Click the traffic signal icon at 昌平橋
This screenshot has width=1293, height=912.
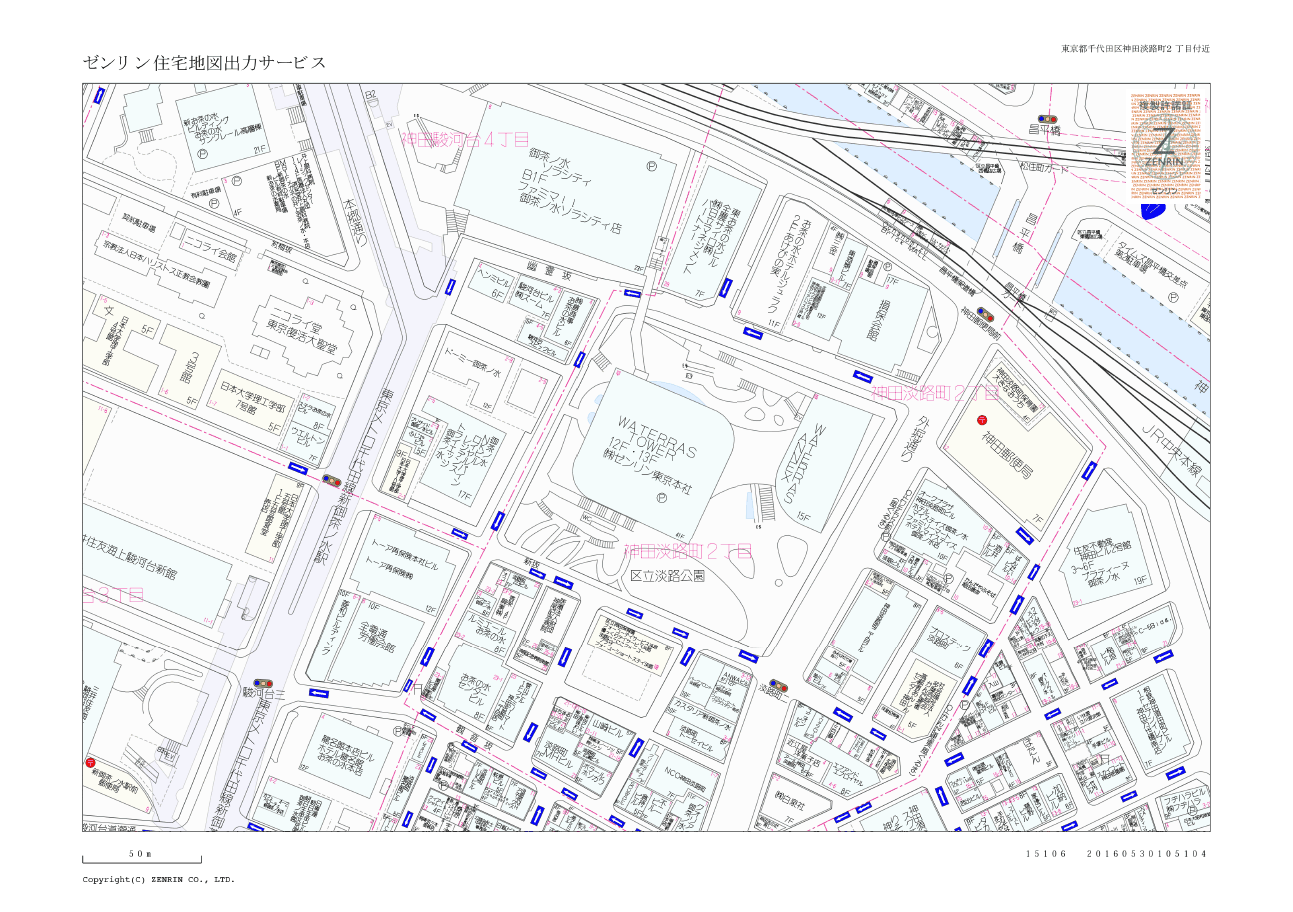tap(1048, 119)
